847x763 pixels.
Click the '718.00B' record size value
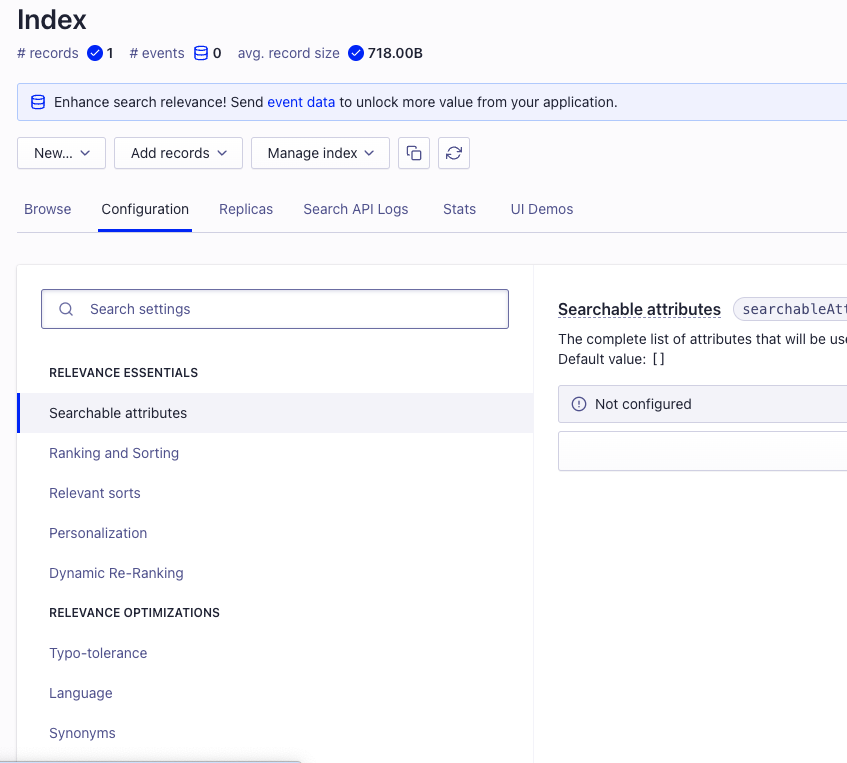pyautogui.click(x=395, y=53)
